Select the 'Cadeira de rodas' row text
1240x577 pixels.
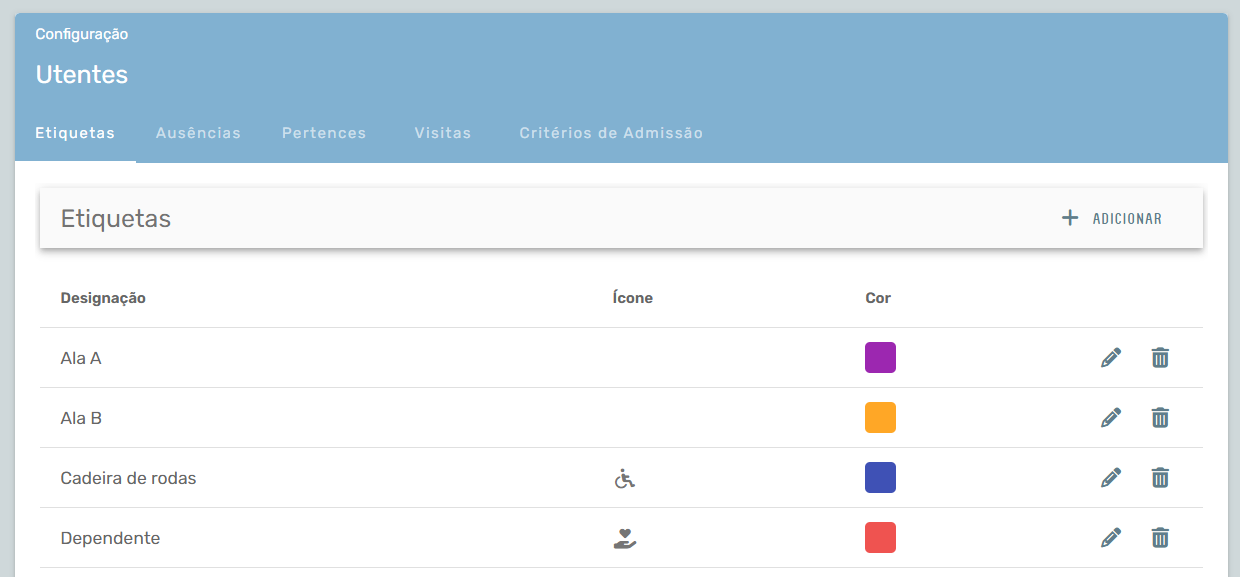(x=128, y=478)
